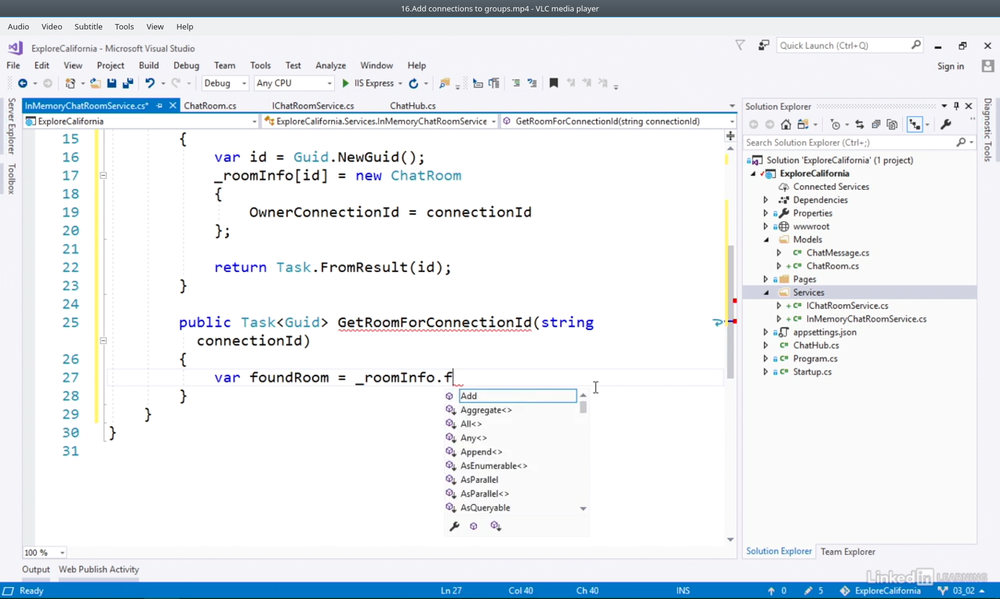1000x599 pixels.
Task: Toggle pin on InMemoryChatRoomService.cs tab
Action: 159,106
